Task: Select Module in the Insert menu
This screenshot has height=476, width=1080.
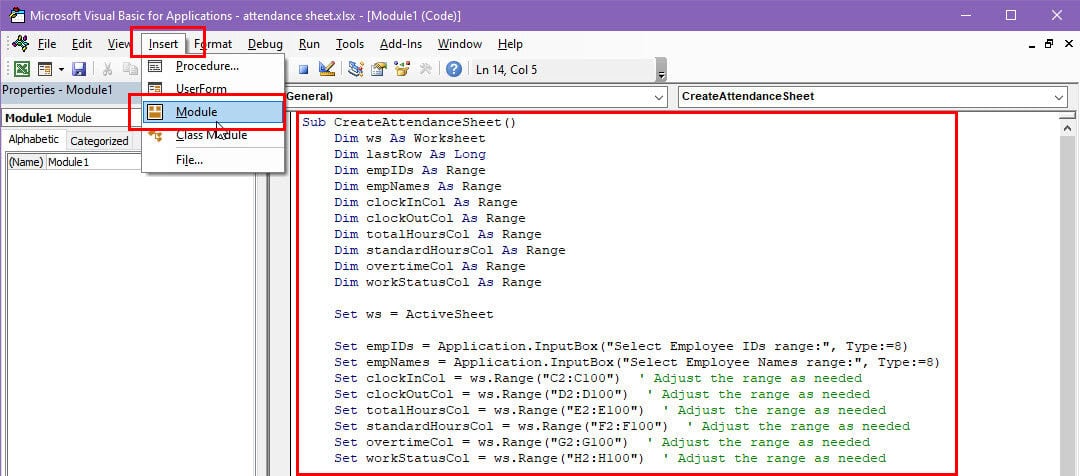Action: (x=214, y=112)
